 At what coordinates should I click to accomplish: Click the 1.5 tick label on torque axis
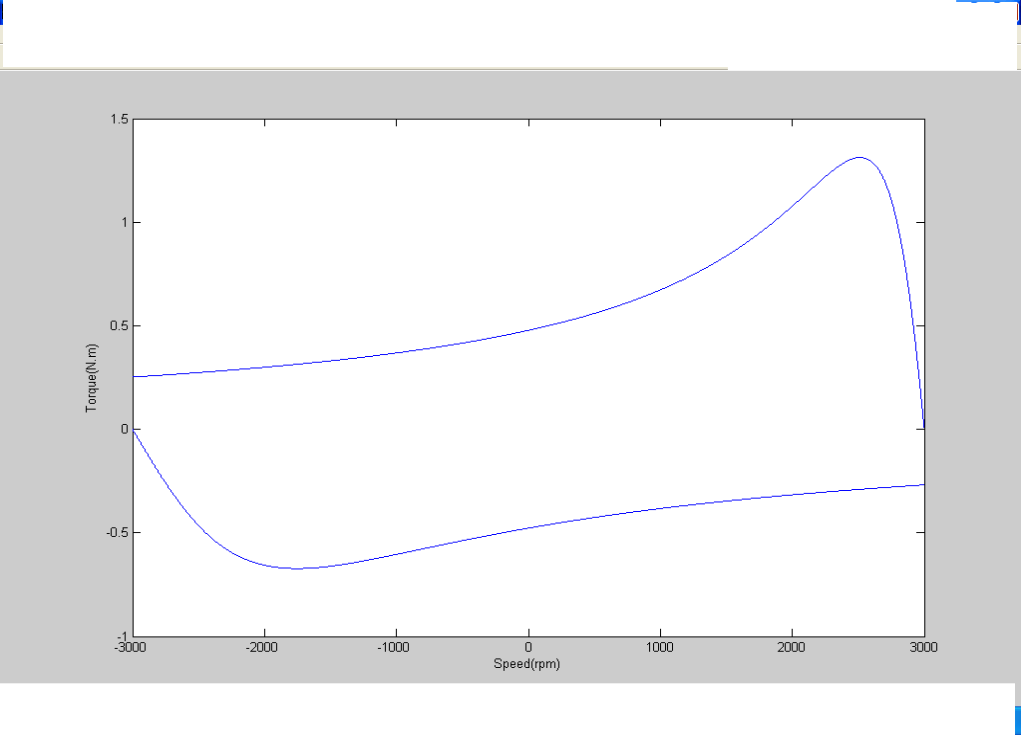coord(120,120)
